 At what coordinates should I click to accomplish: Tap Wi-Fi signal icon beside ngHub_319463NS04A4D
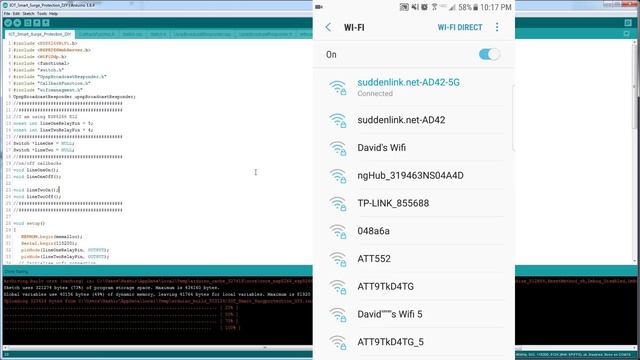[338, 176]
